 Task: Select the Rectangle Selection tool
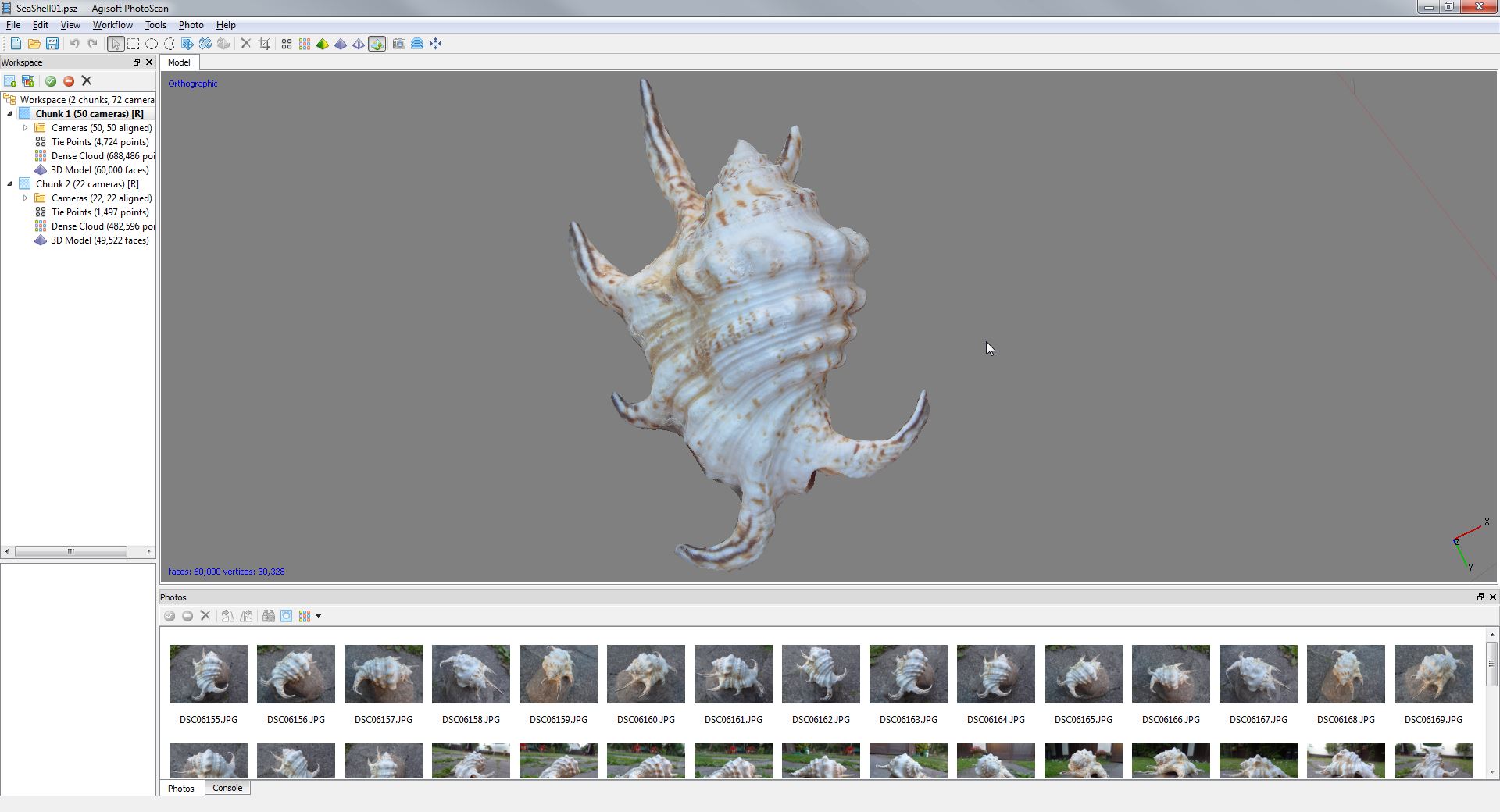point(133,44)
